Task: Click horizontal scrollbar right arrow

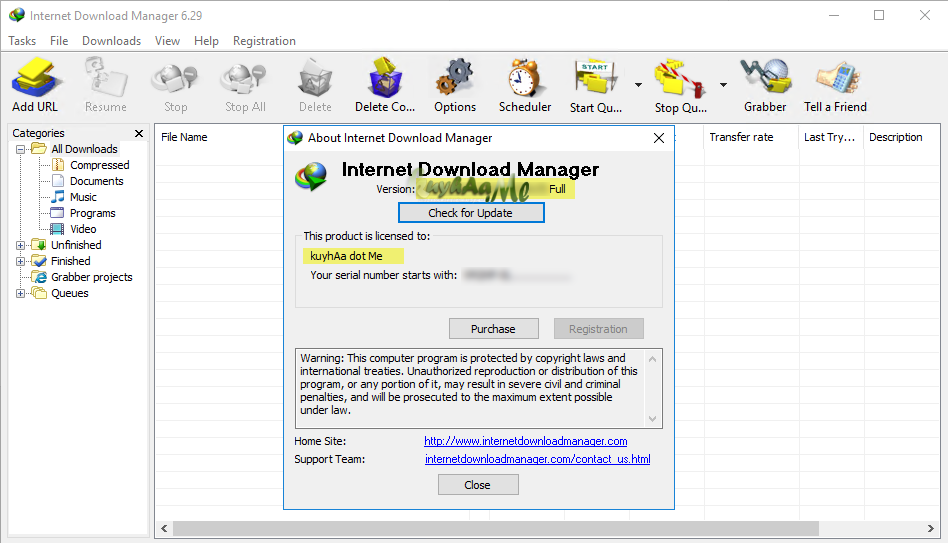Action: [930, 528]
